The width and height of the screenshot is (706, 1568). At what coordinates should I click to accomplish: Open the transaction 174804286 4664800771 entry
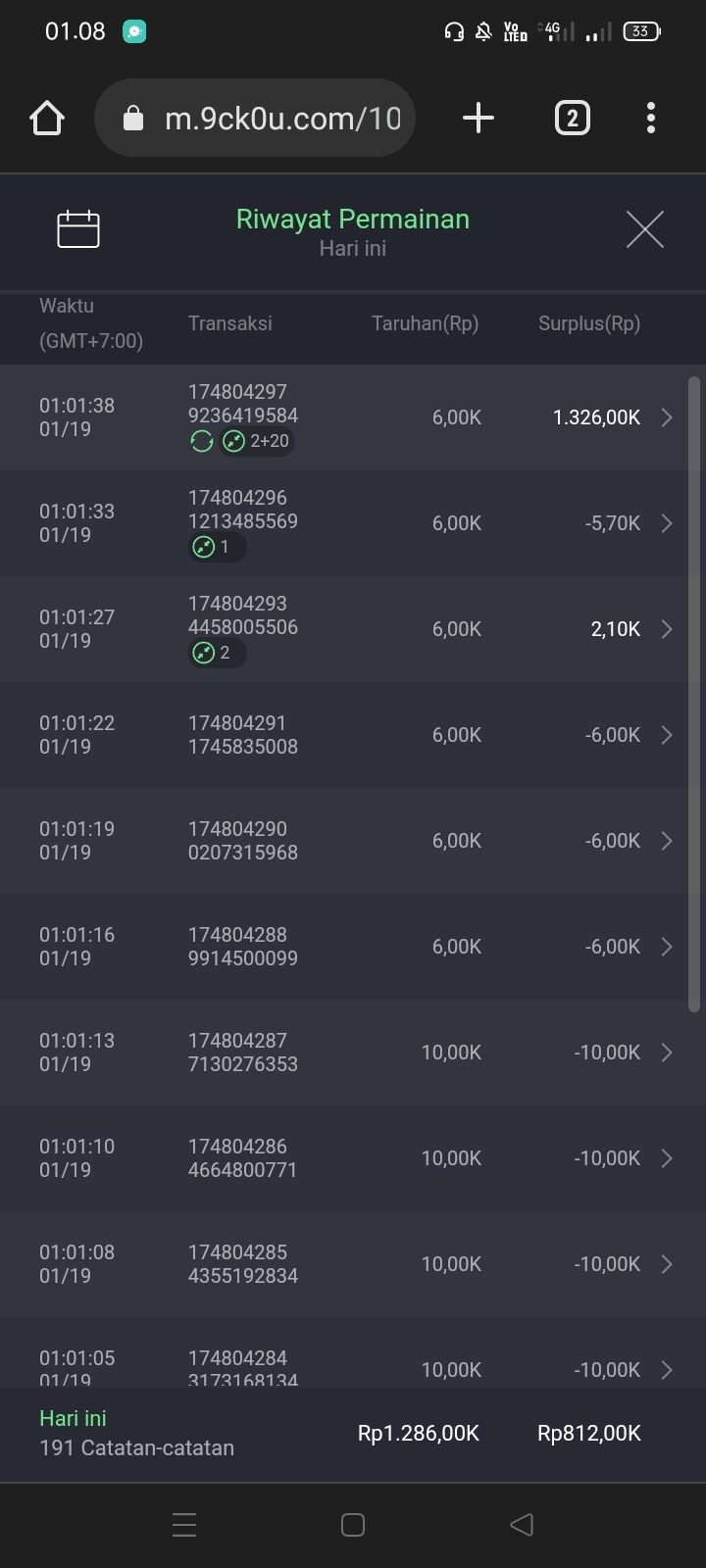(x=242, y=1158)
